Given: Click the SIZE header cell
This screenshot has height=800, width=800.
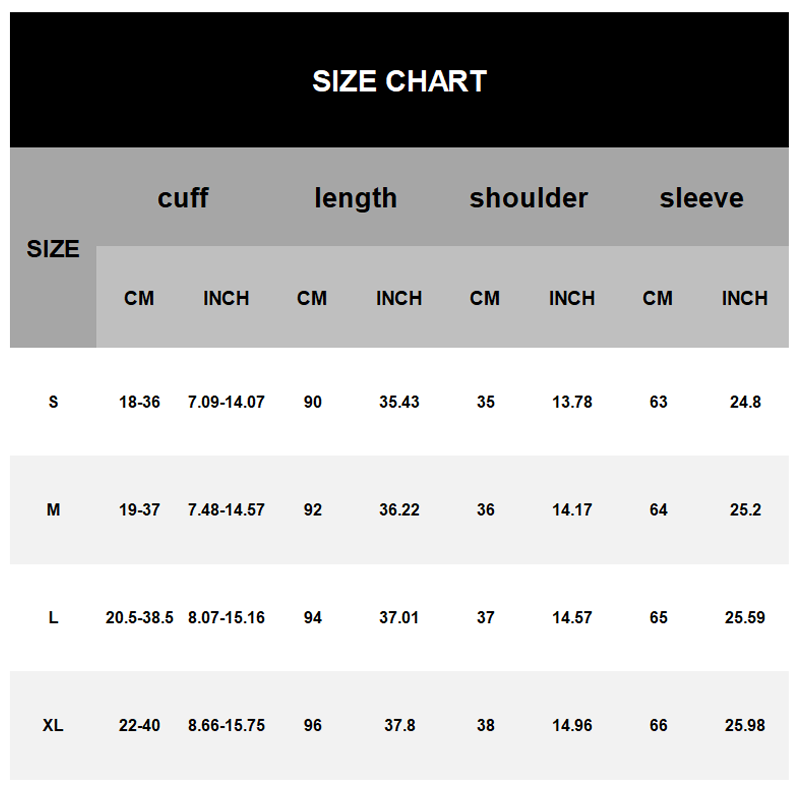Looking at the screenshot, I should 53,249.
